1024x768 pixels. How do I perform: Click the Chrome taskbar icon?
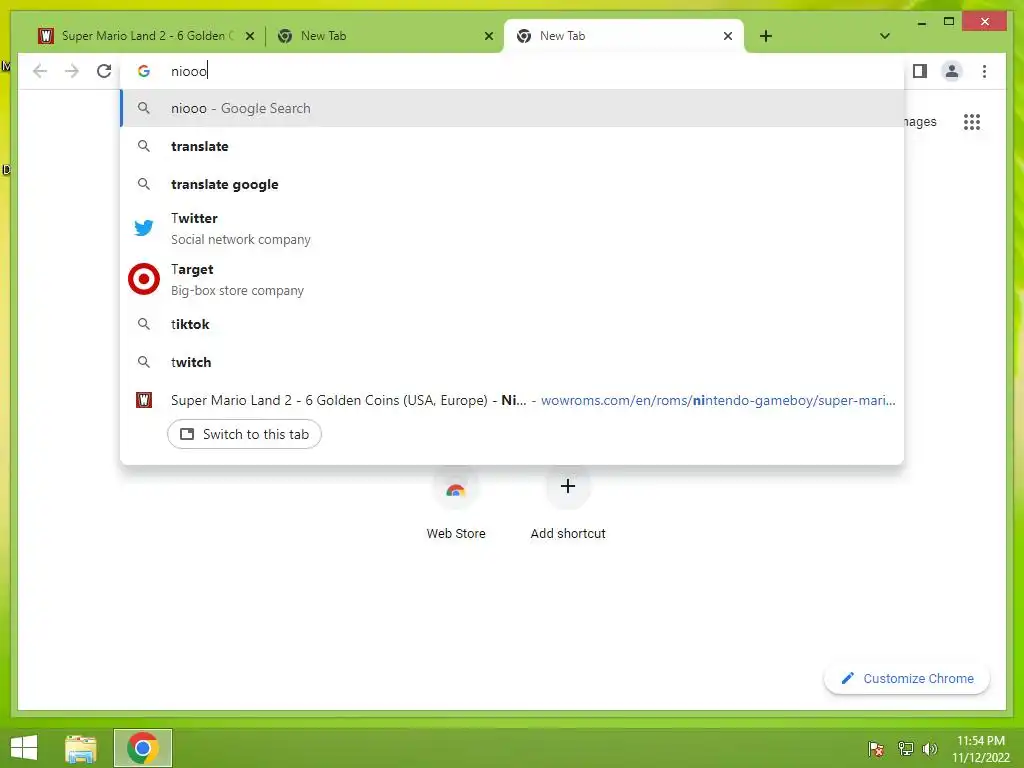pos(142,748)
